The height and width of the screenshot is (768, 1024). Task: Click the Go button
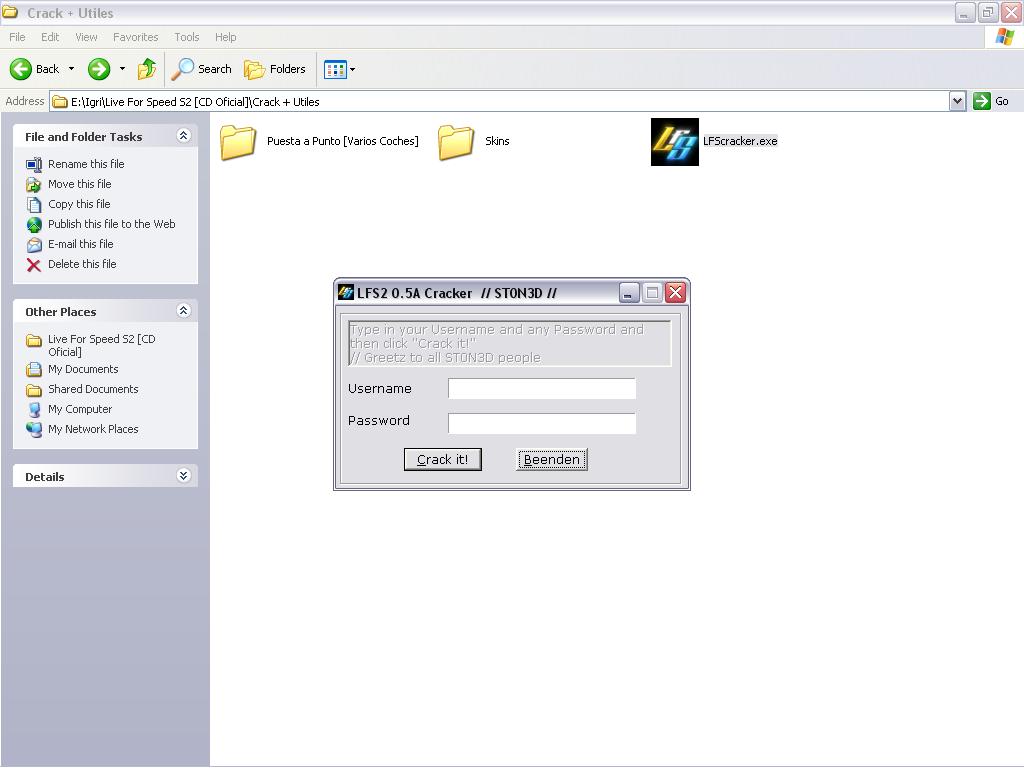(991, 101)
